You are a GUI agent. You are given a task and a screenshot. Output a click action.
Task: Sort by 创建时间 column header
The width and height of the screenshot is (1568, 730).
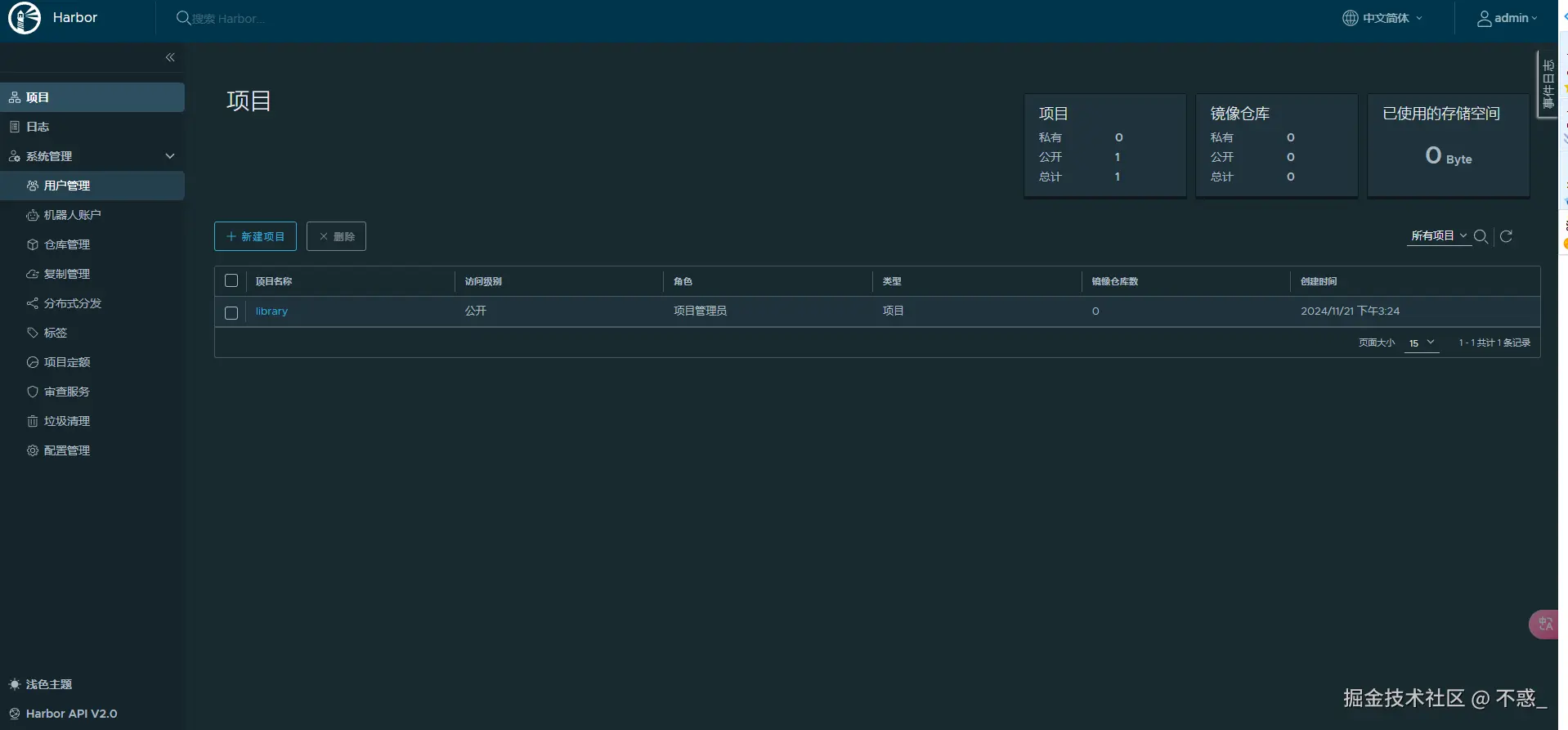1319,281
